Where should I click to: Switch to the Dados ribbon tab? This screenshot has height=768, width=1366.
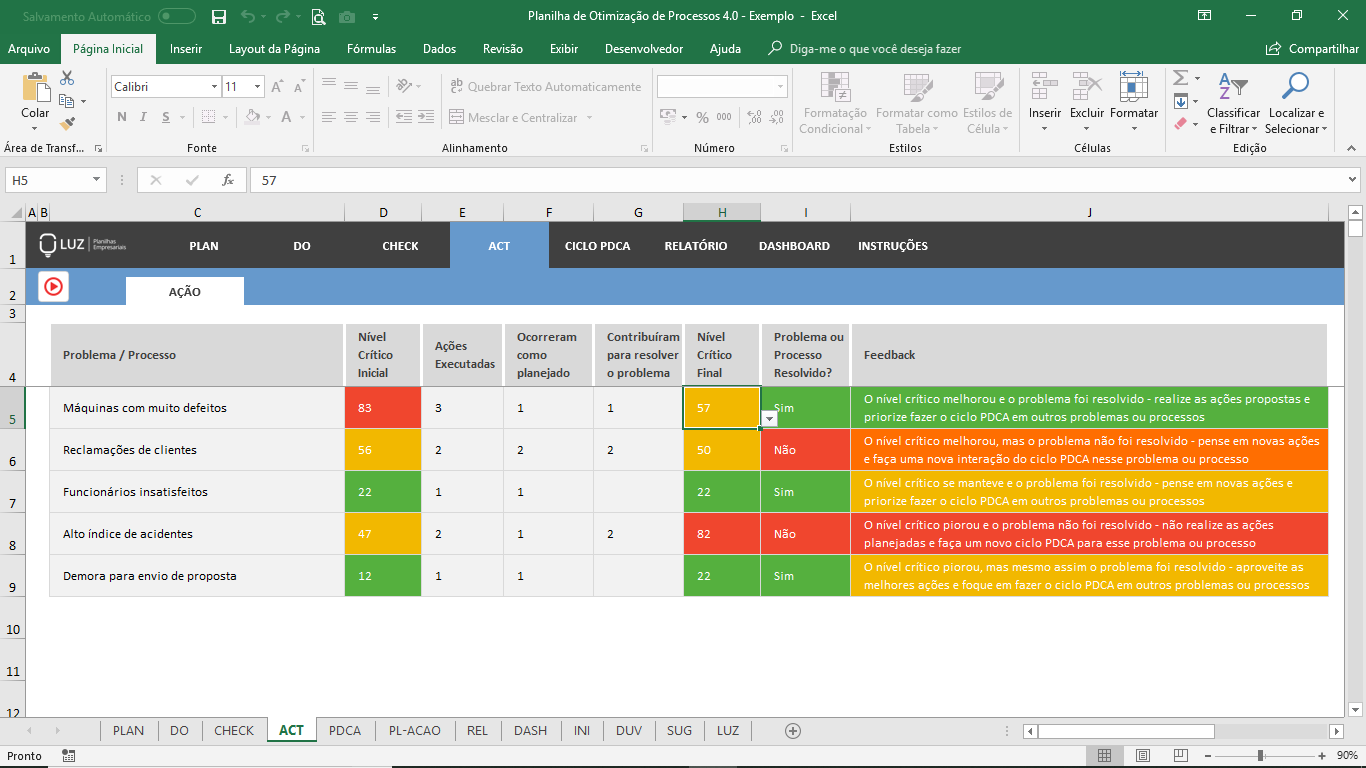point(439,48)
